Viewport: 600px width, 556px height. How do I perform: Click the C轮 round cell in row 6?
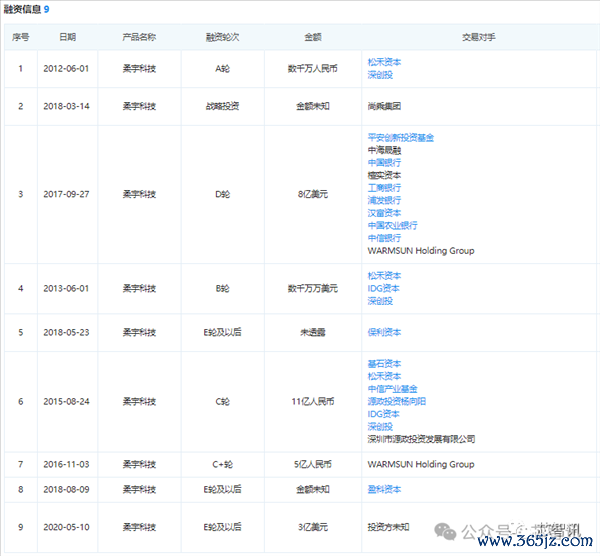tap(223, 401)
